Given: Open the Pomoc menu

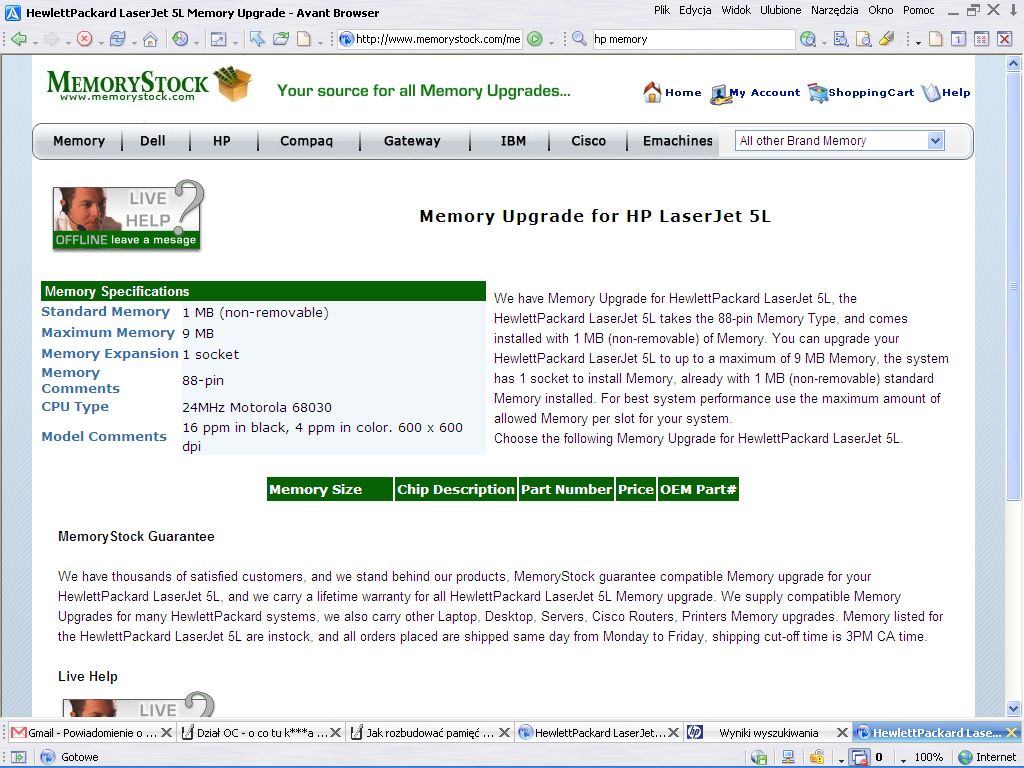Looking at the screenshot, I should [919, 10].
